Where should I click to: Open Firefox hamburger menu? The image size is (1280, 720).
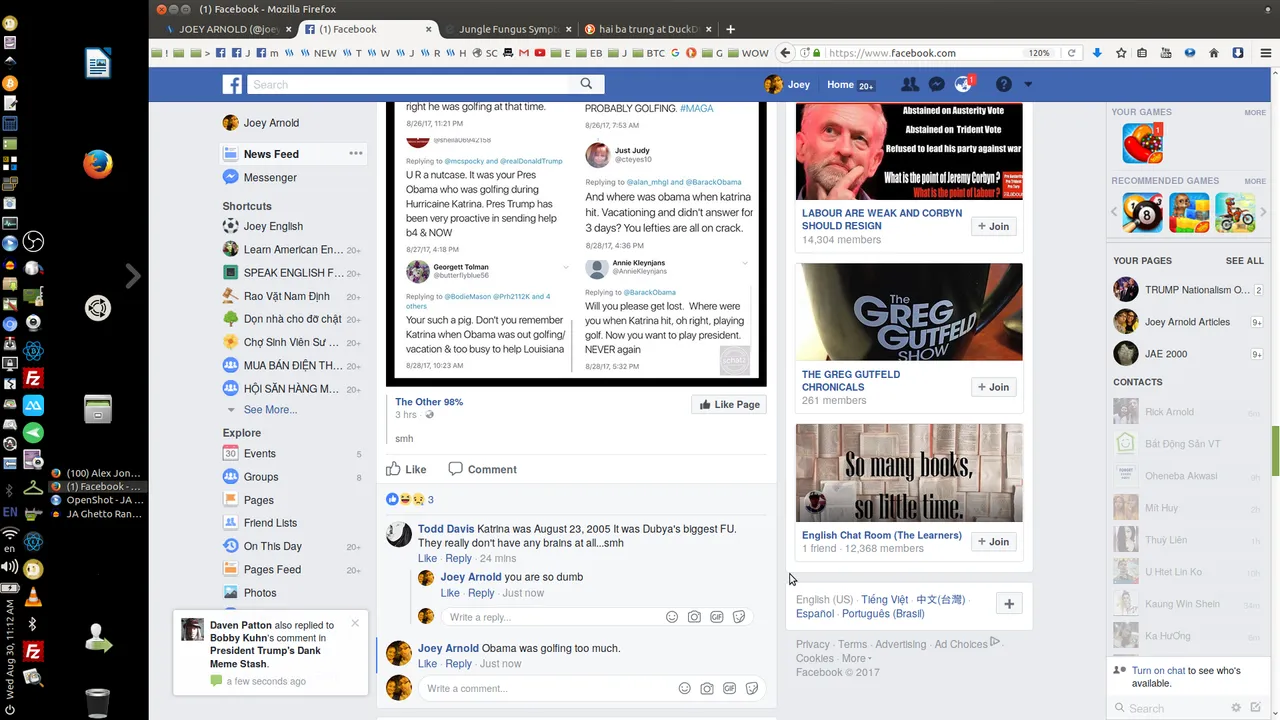tap(1266, 53)
